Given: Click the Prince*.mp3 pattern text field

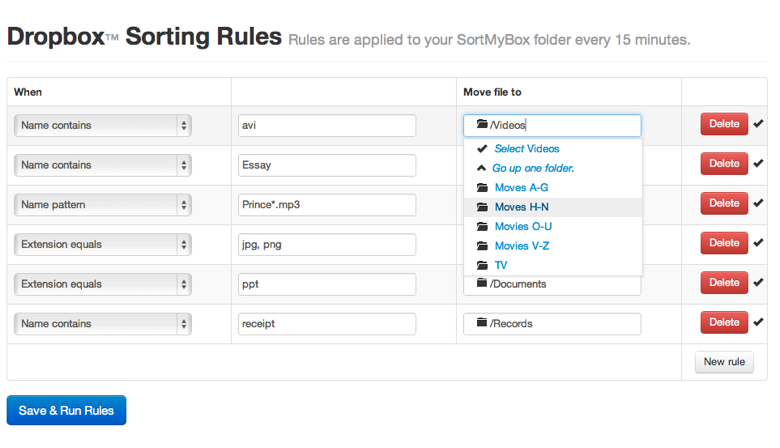Looking at the screenshot, I should coord(327,204).
